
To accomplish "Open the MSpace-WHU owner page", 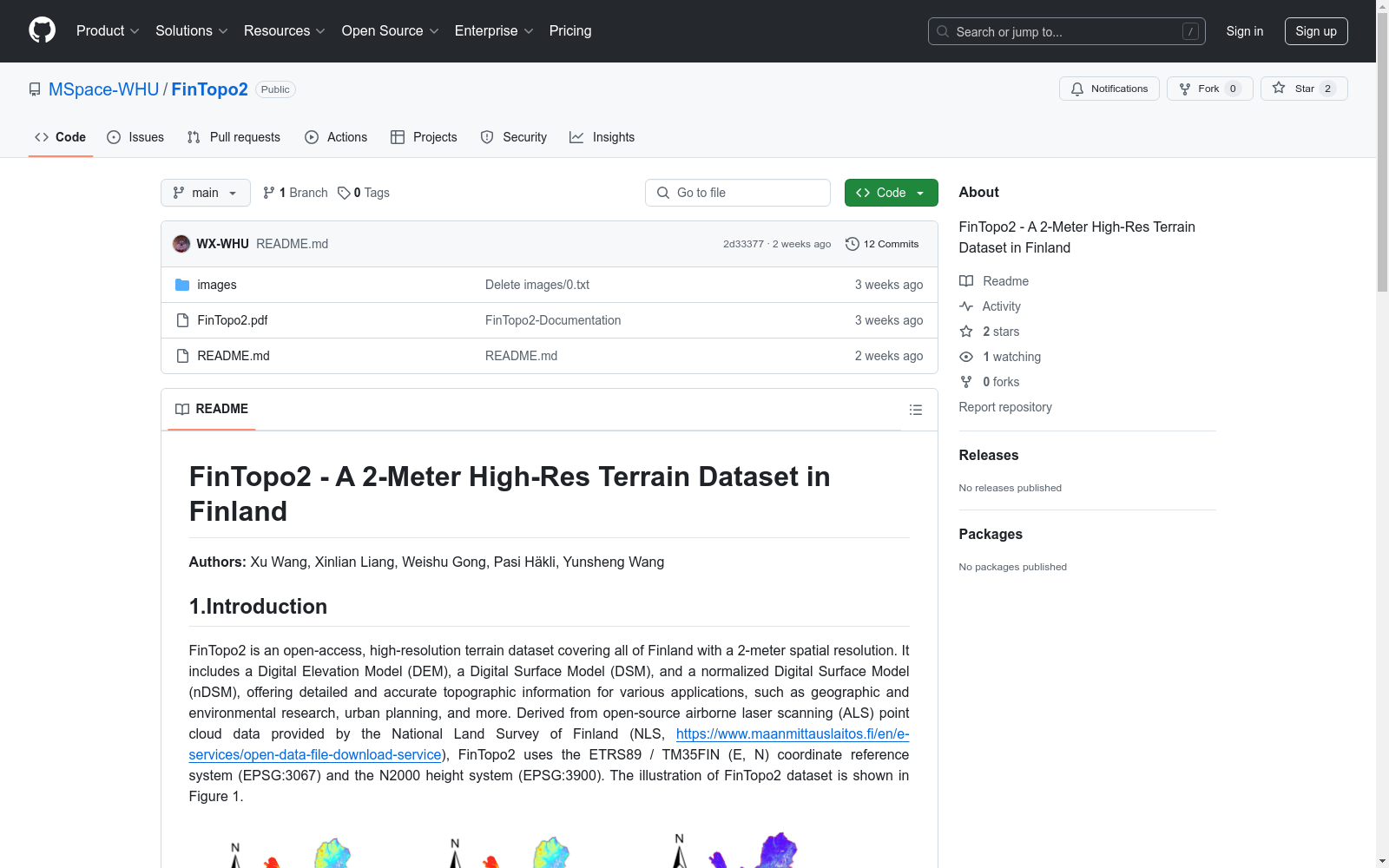I will click(104, 89).
